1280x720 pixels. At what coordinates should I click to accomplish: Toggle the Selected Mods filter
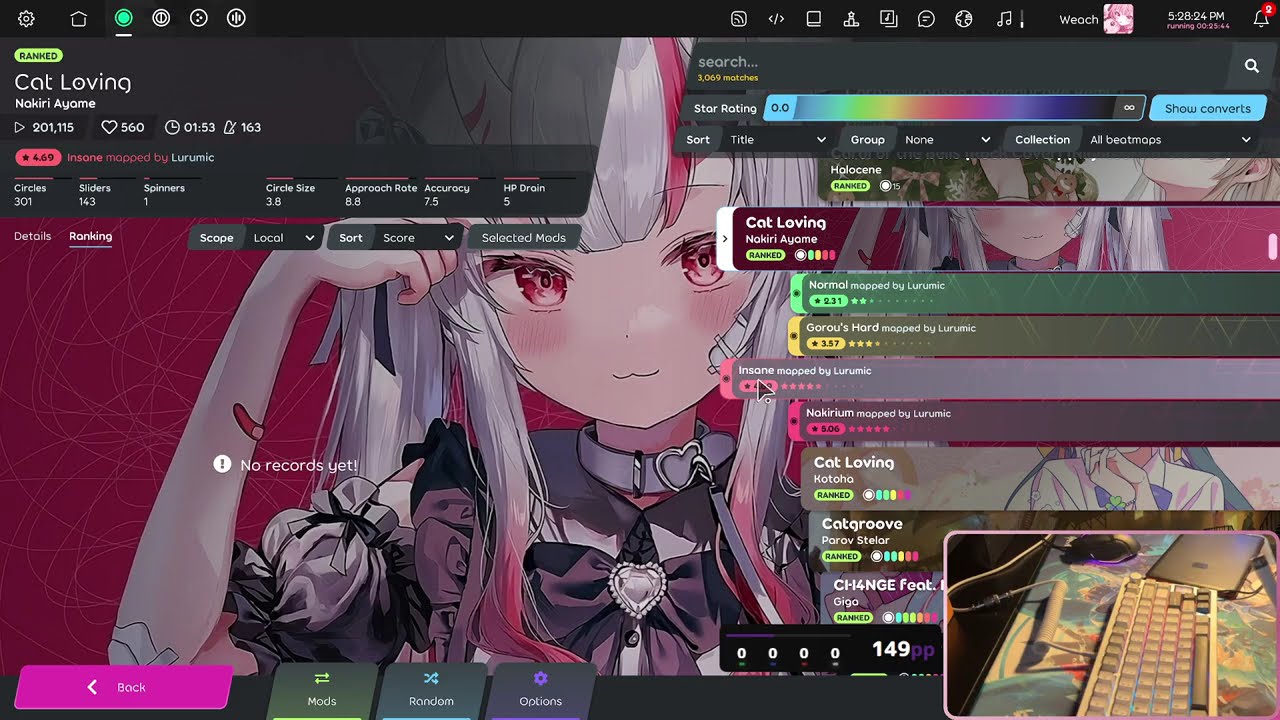(523, 238)
